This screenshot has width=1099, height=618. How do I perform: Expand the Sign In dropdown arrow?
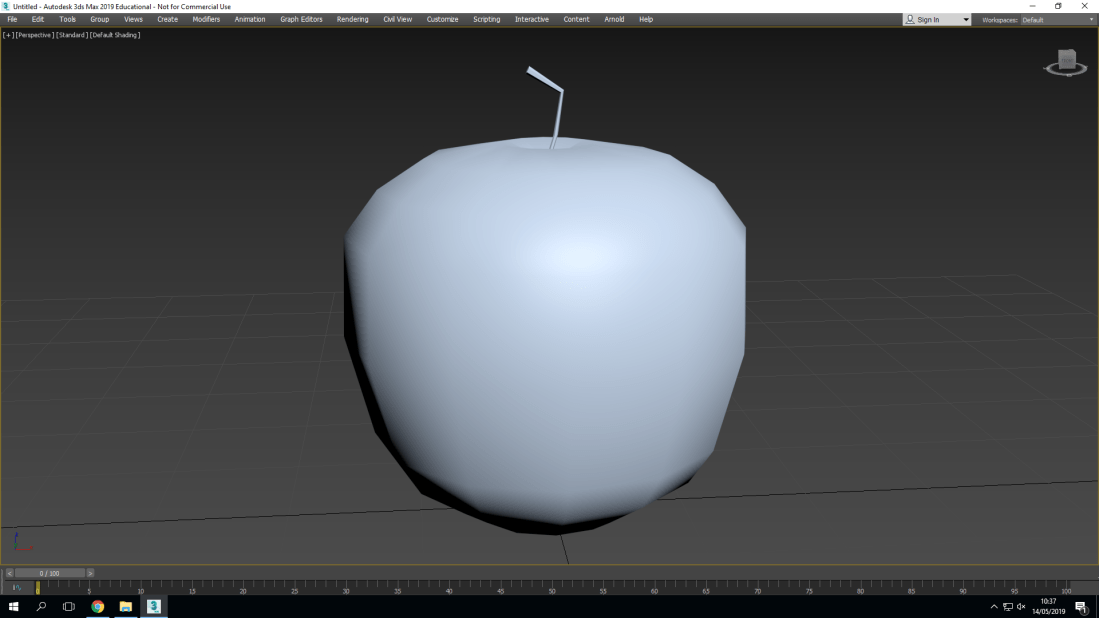tap(965, 18)
